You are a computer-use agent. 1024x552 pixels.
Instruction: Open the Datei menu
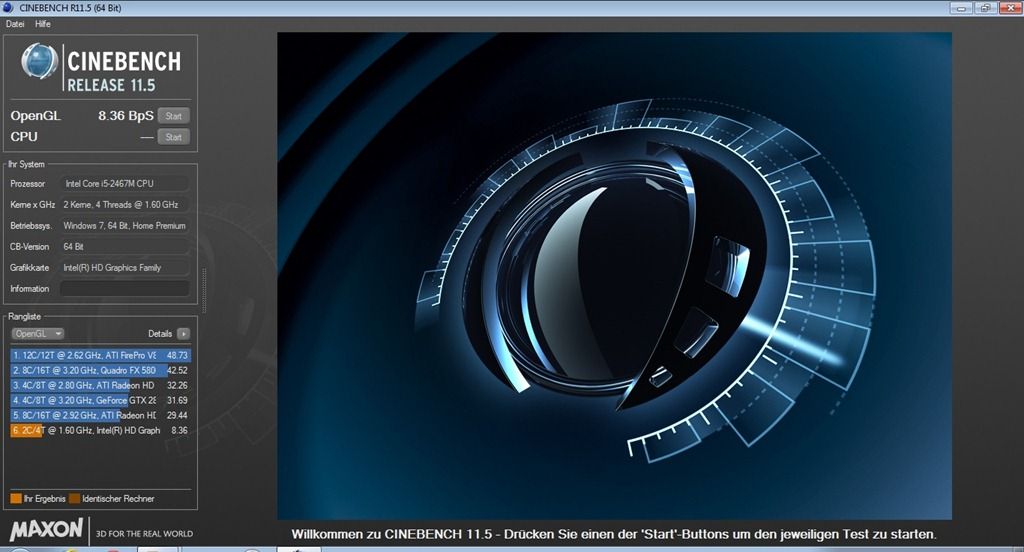(14, 24)
